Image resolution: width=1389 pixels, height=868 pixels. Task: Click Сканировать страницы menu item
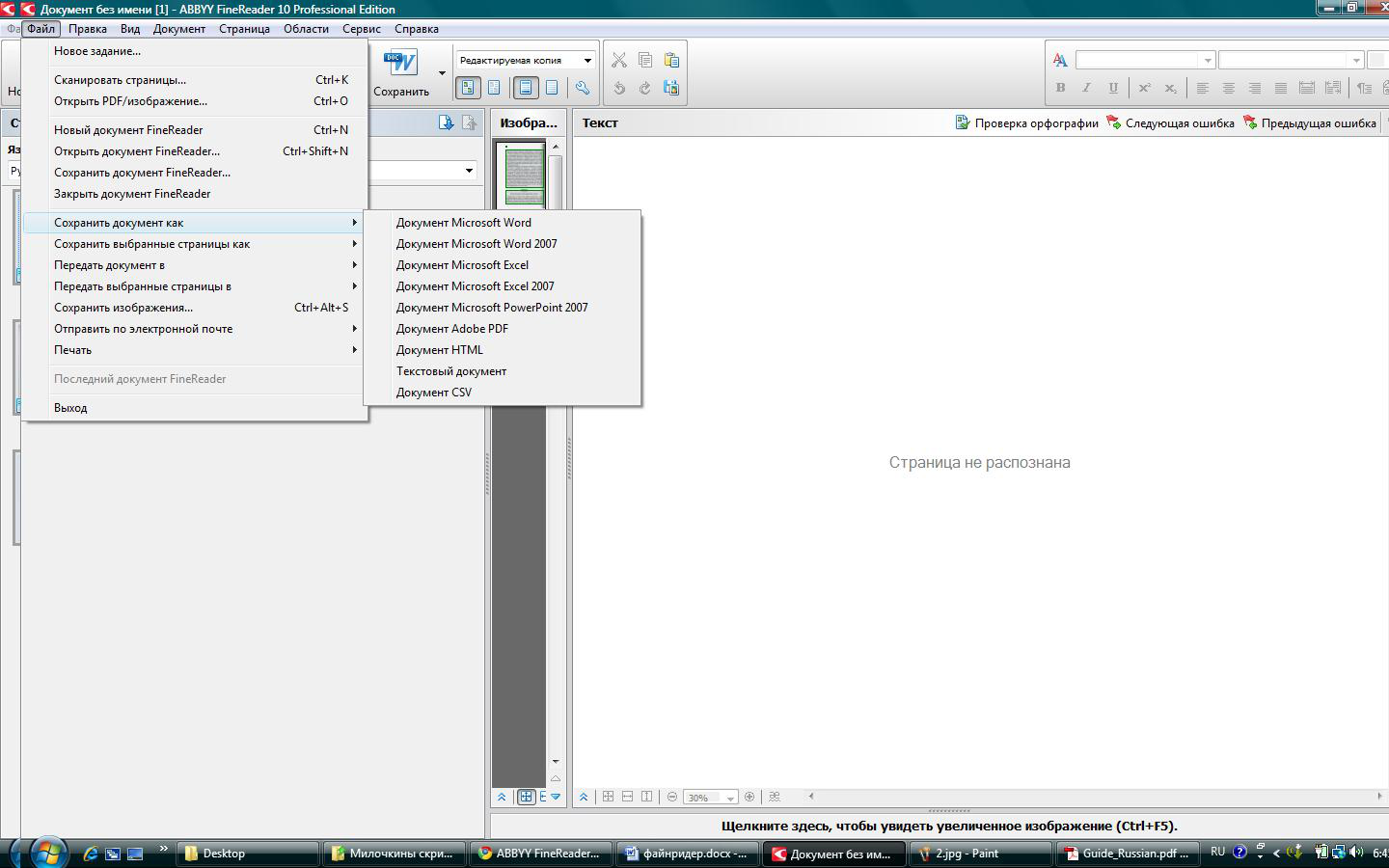(194, 80)
